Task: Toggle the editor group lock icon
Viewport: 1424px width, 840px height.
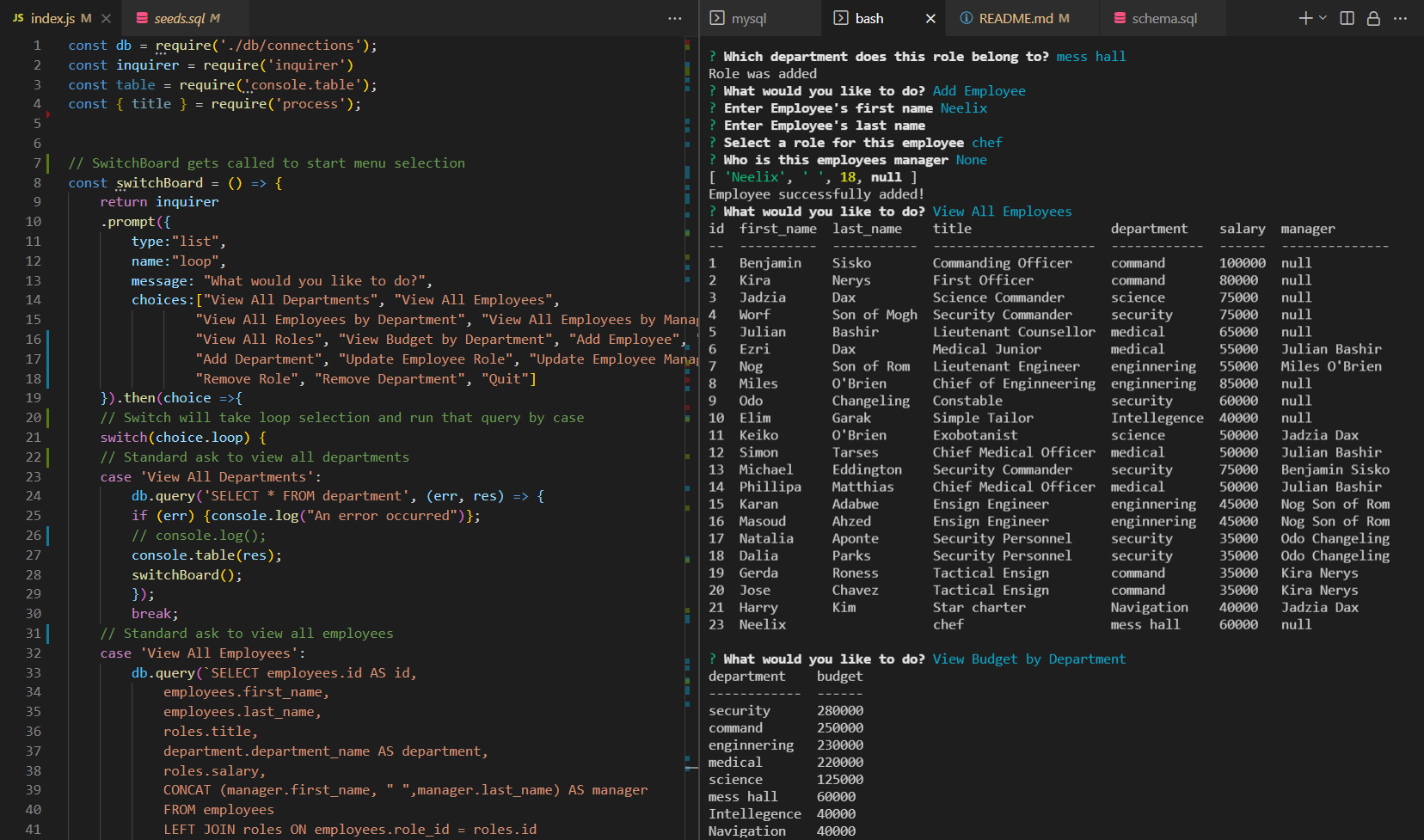Action: [1374, 18]
